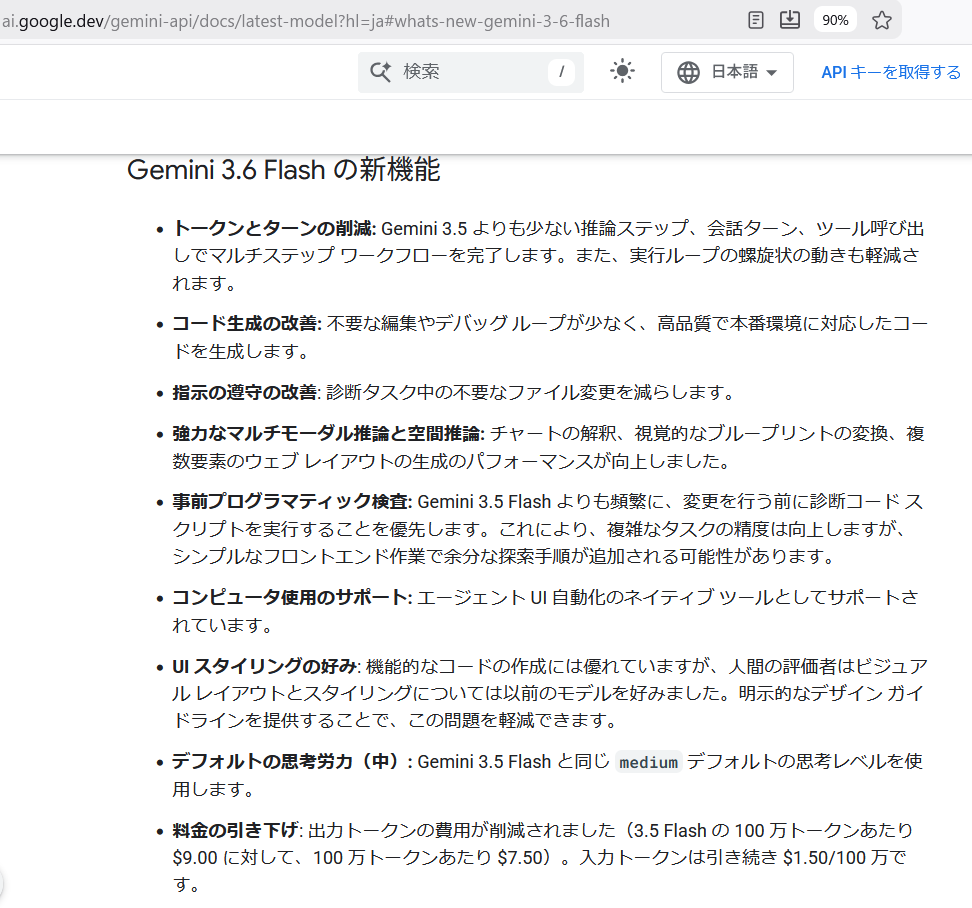Click the address bar URL text
This screenshot has width=972, height=908.
[306, 21]
